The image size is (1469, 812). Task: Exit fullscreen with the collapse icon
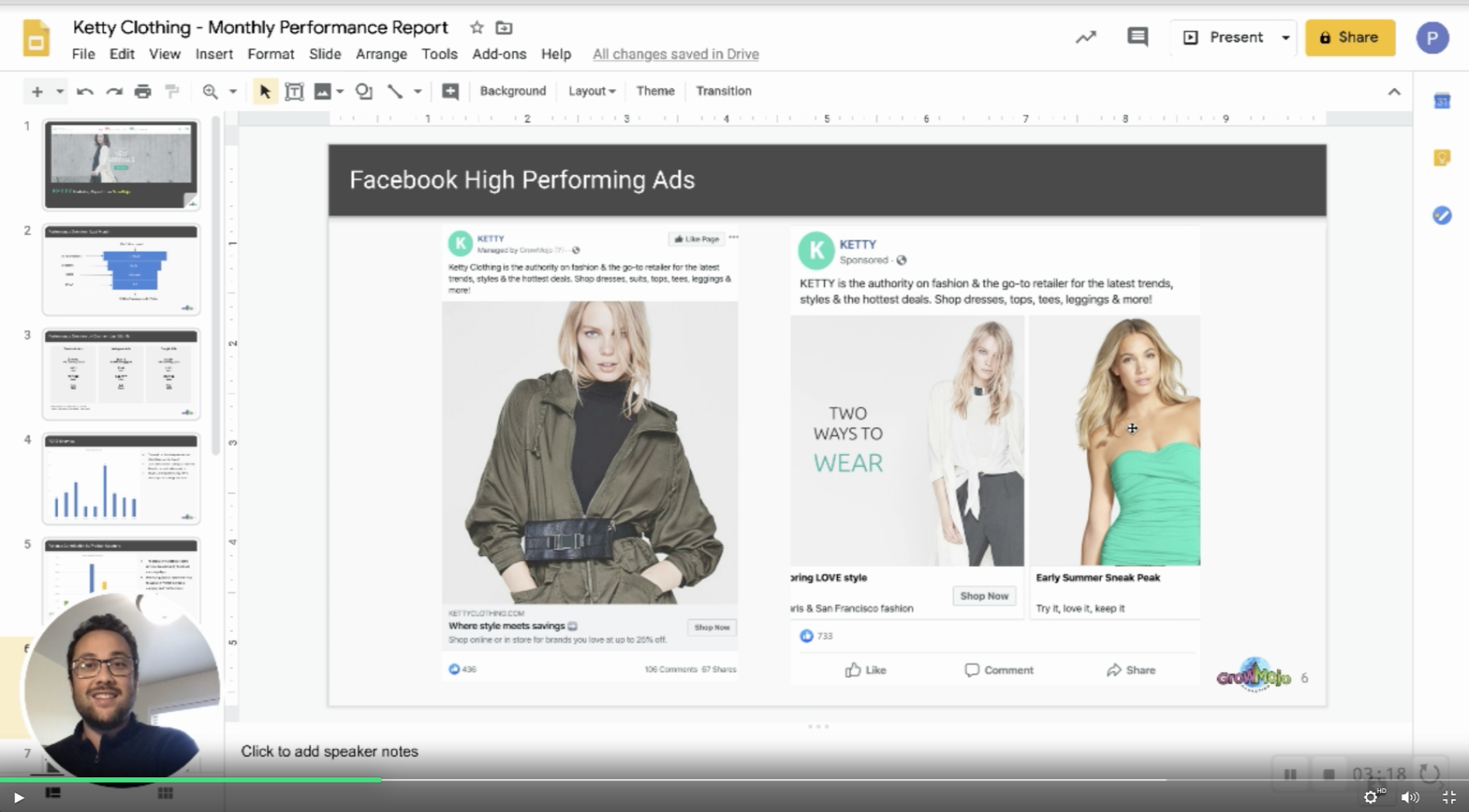tap(1448, 797)
